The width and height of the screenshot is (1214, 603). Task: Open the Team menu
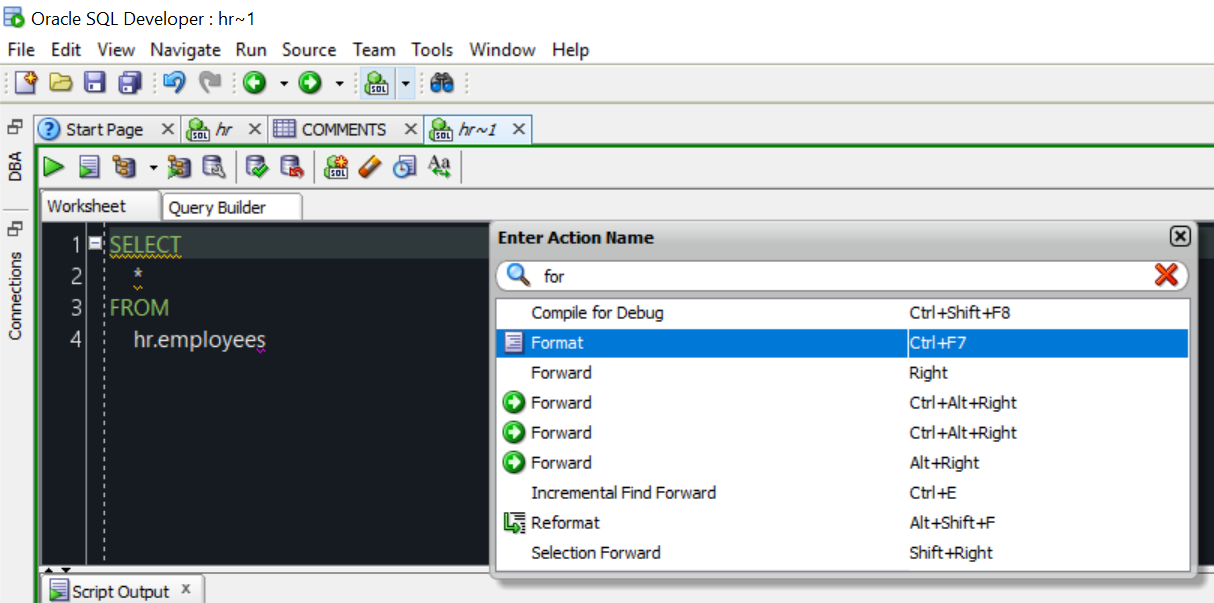(374, 49)
